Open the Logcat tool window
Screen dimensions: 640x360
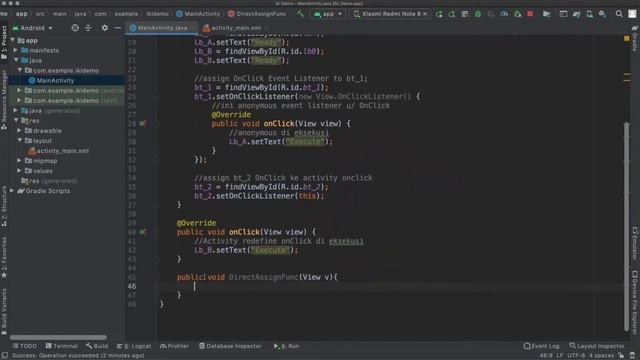point(134,346)
